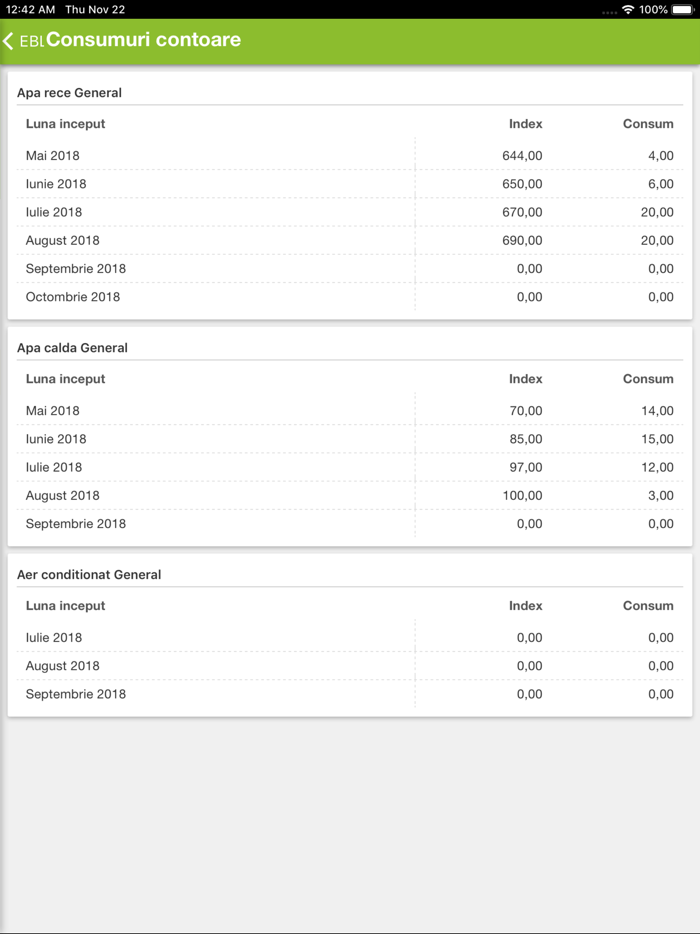Tap the battery indicator icon
The width and height of the screenshot is (700, 934).
click(684, 9)
